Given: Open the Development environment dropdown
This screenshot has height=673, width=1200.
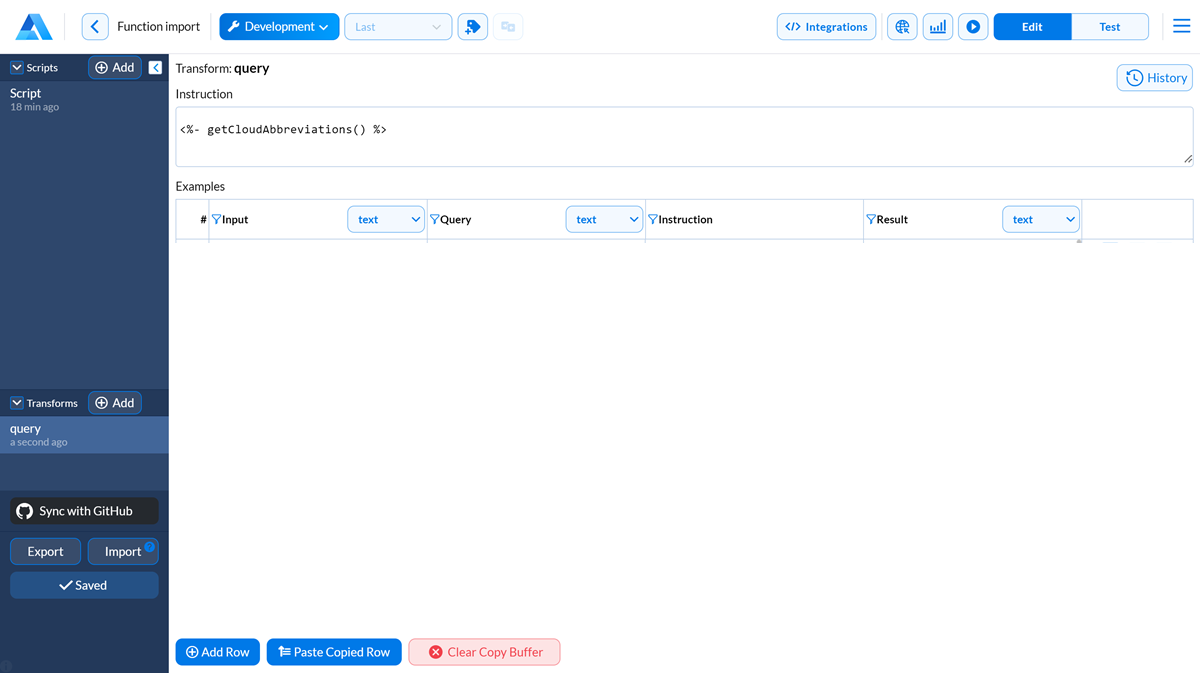Looking at the screenshot, I should point(279,27).
